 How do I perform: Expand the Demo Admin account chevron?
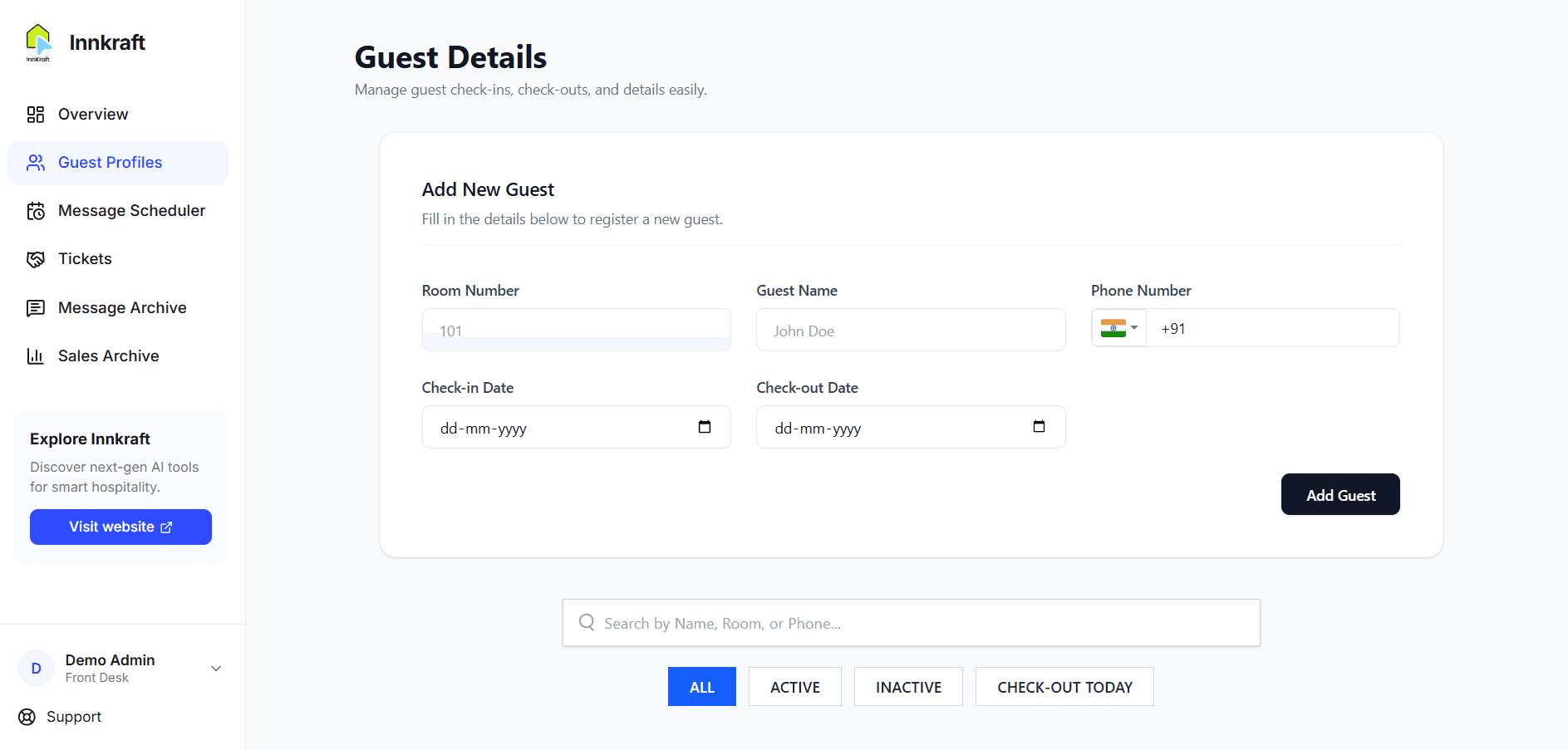tap(215, 668)
